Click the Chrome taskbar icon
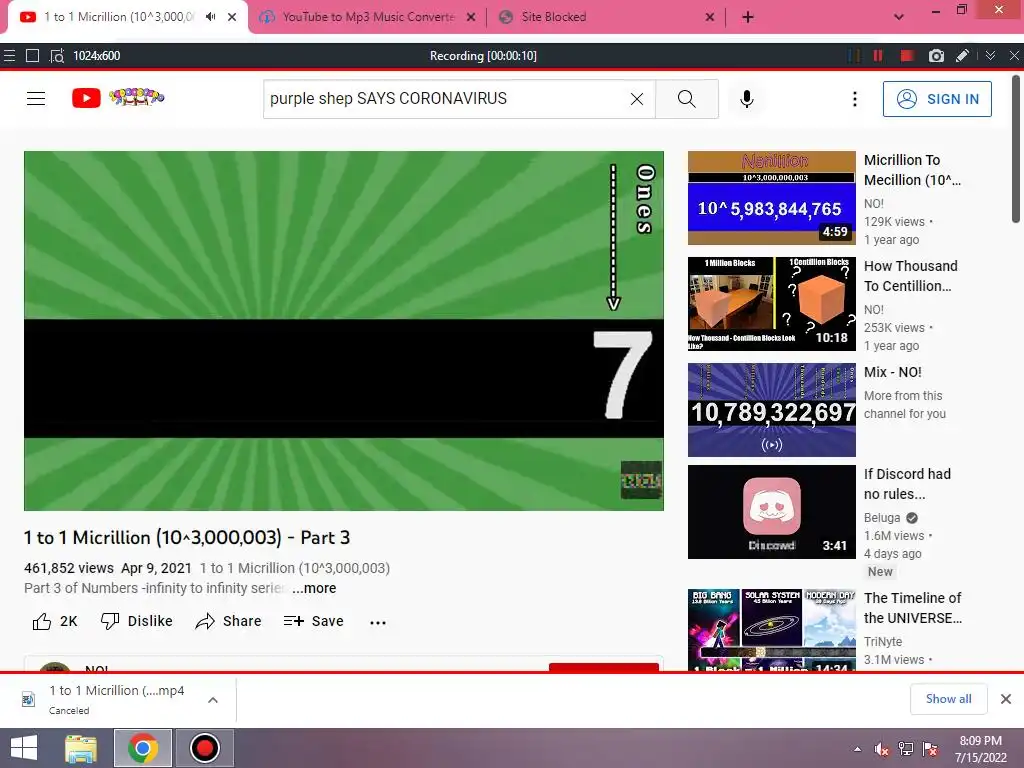1024x768 pixels. click(143, 748)
